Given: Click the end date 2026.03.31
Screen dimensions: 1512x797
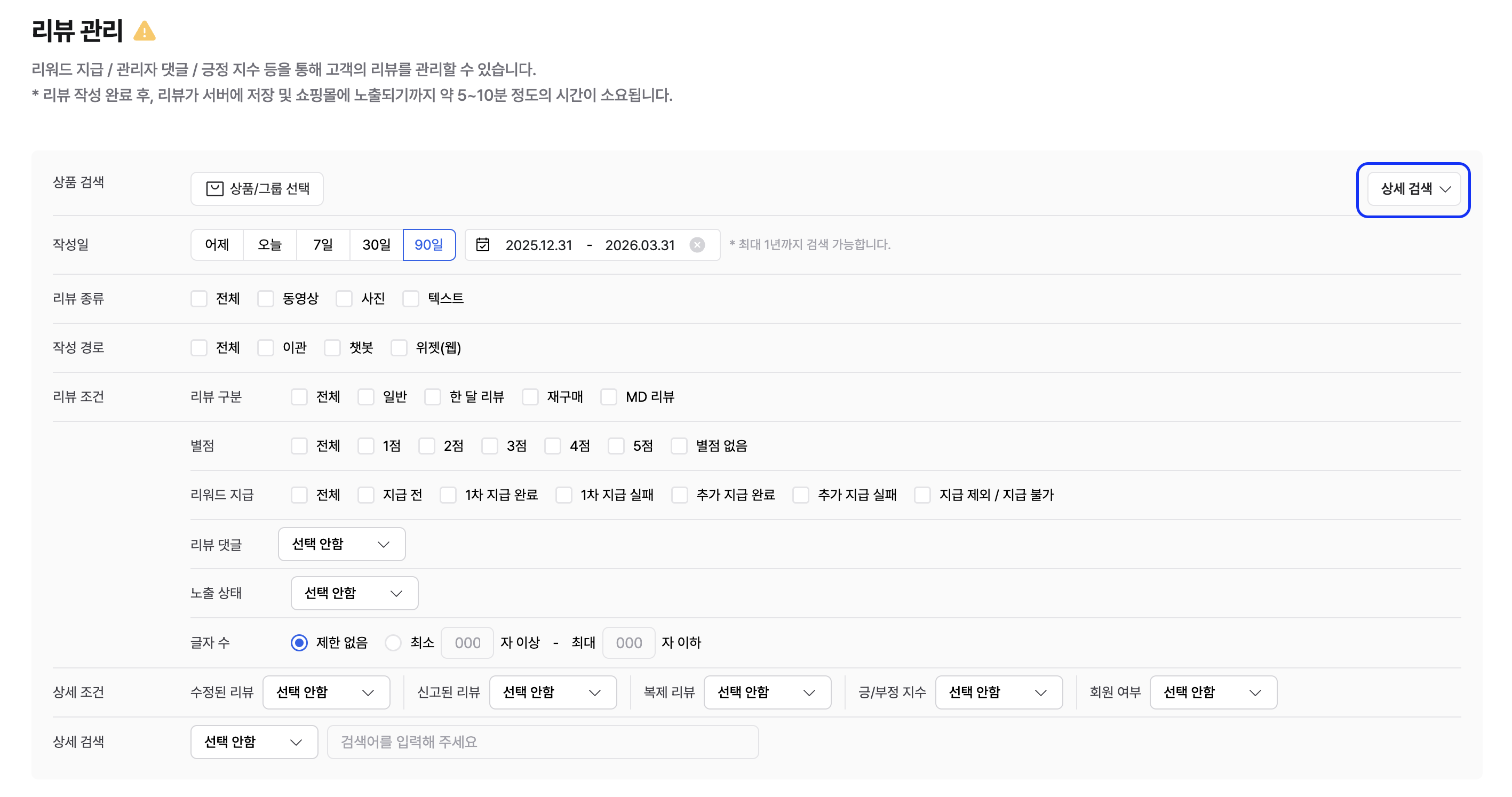Looking at the screenshot, I should click(x=640, y=245).
